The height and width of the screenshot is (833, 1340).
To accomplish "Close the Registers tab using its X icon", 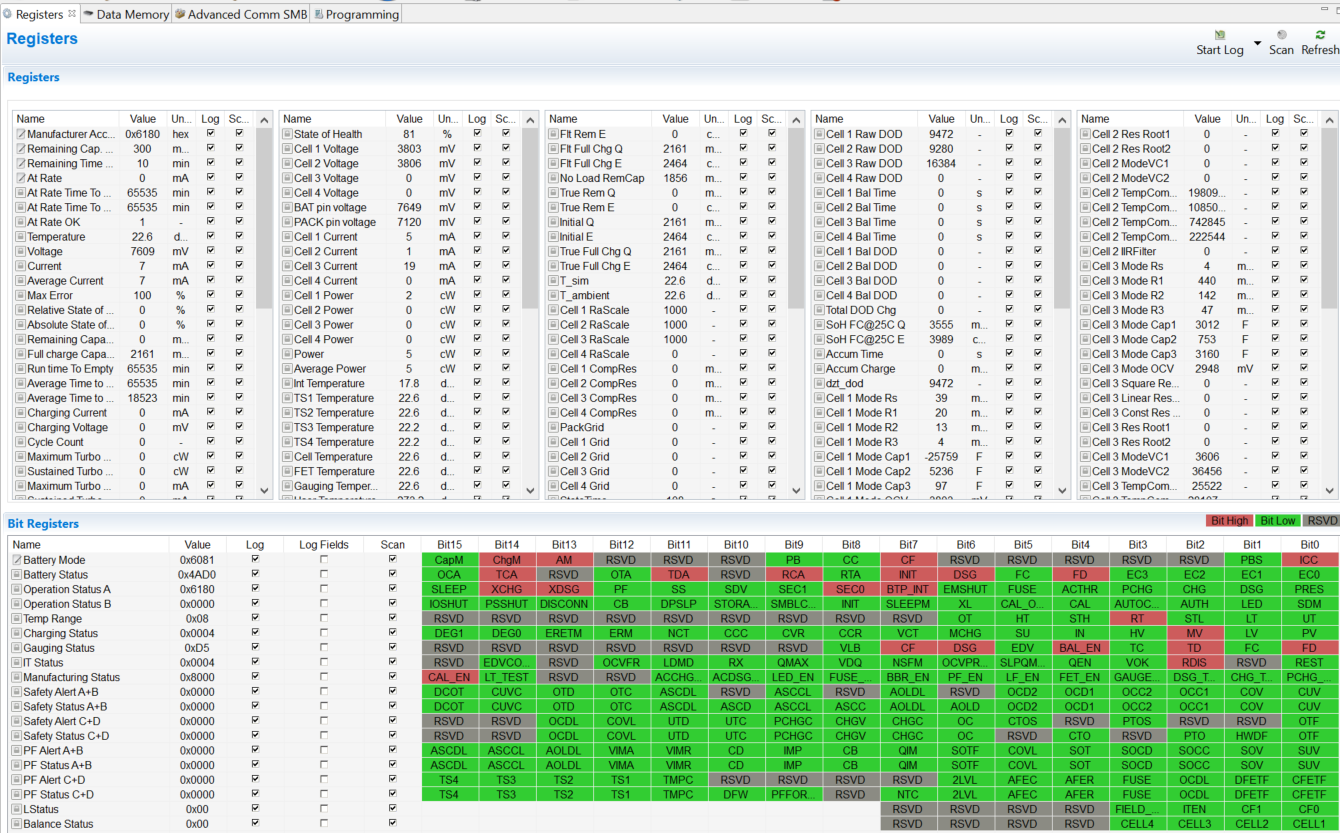I will tap(71, 14).
